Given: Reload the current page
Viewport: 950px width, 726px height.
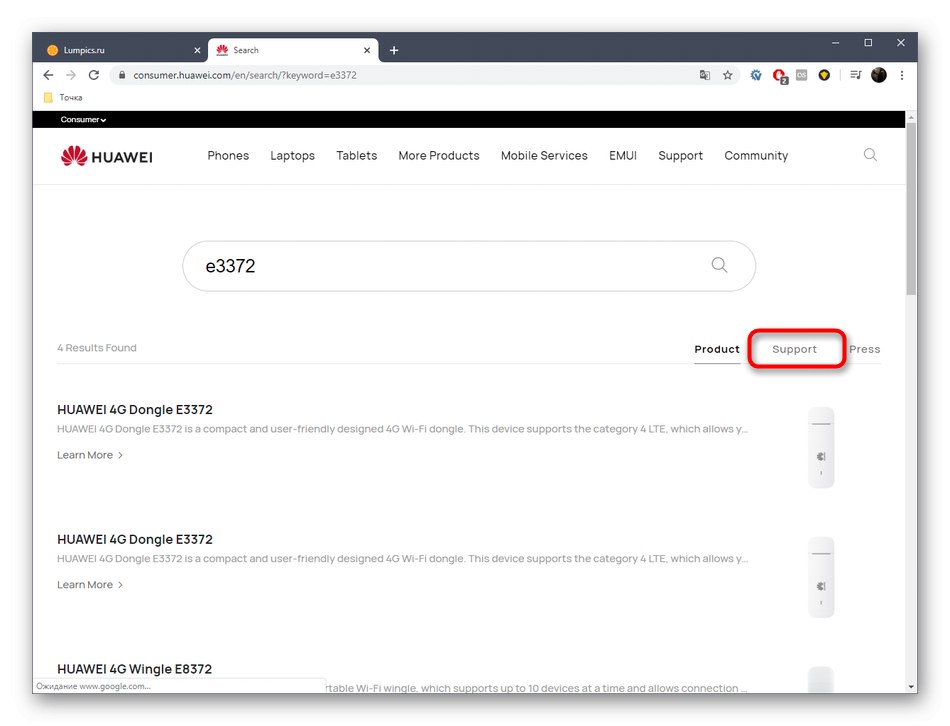Looking at the screenshot, I should [x=93, y=75].
